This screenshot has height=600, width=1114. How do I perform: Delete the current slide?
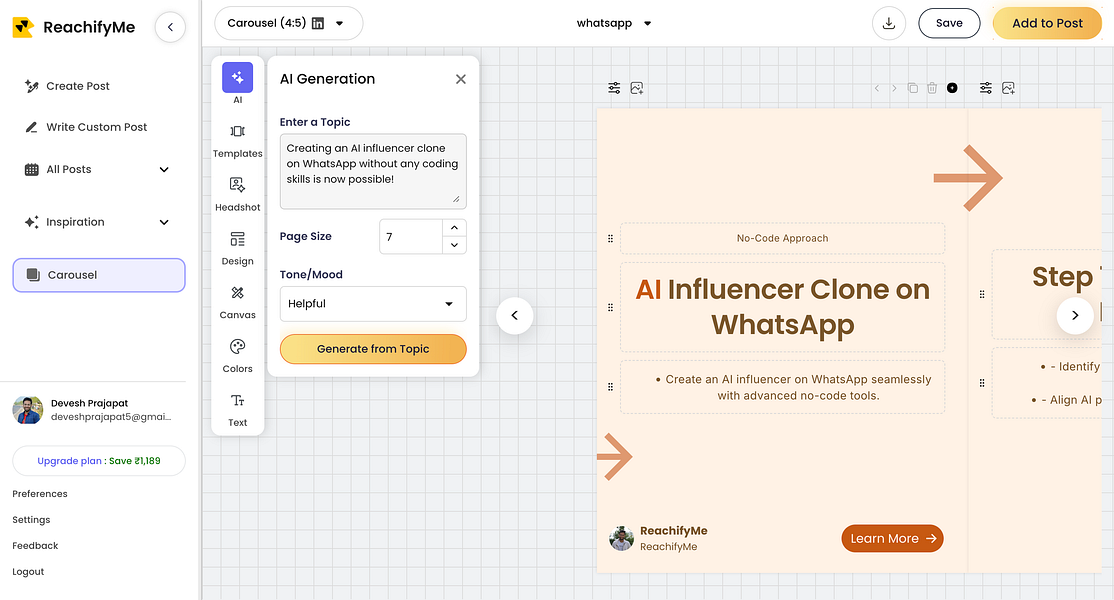(x=932, y=88)
